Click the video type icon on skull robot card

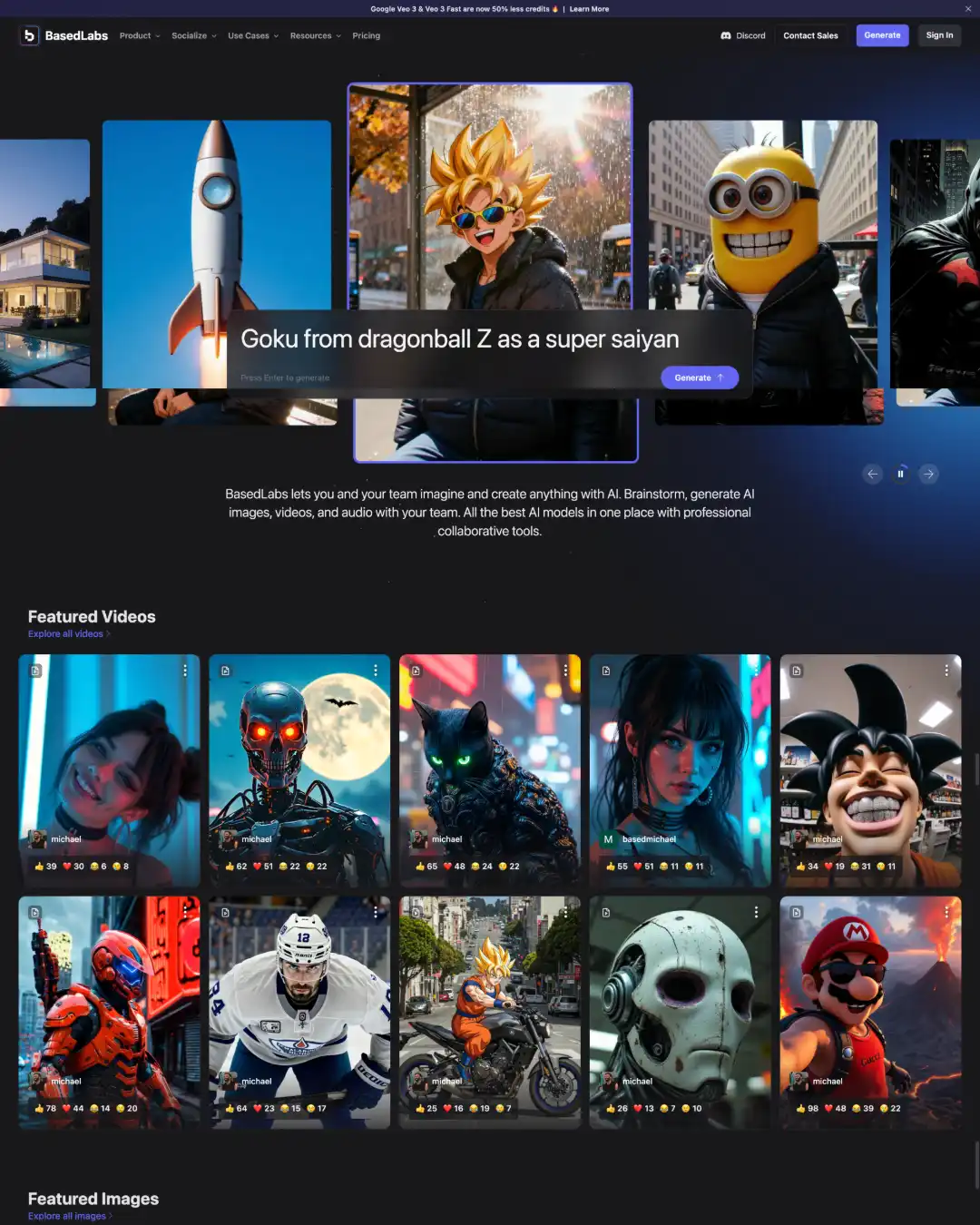coord(606,912)
